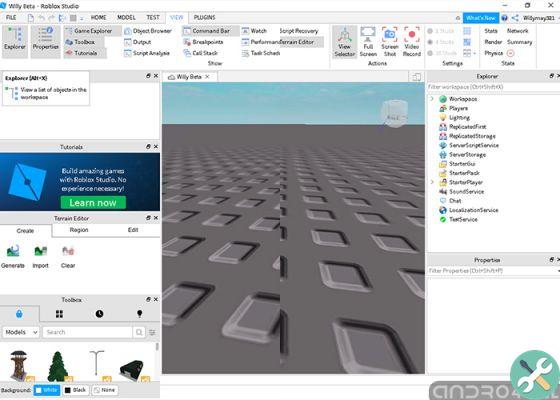This screenshot has height=400, width=560.
Task: Select the Generate terrain tool
Action: pos(13,257)
